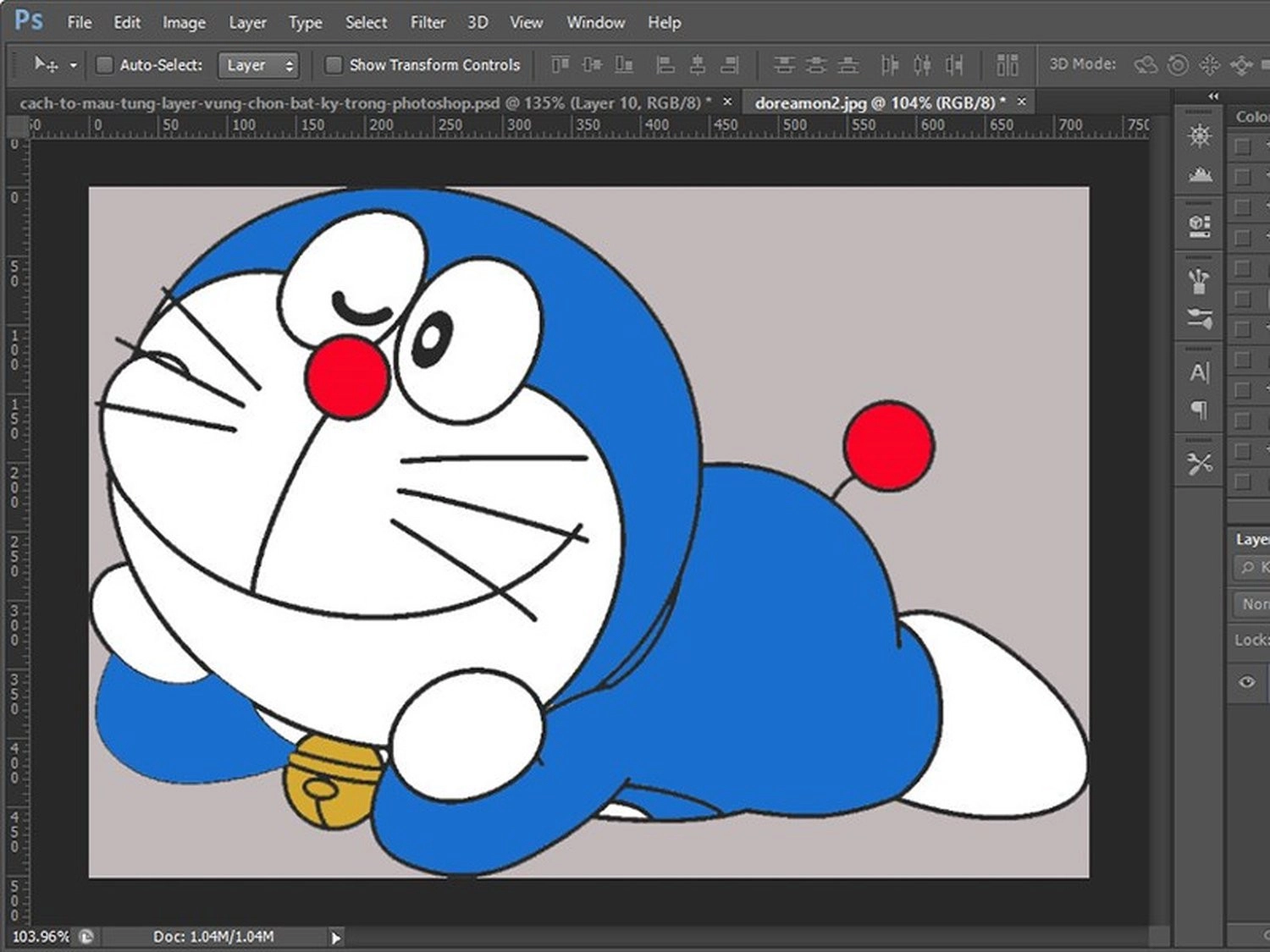Open the layer blend mode dropdown

coord(1251,604)
